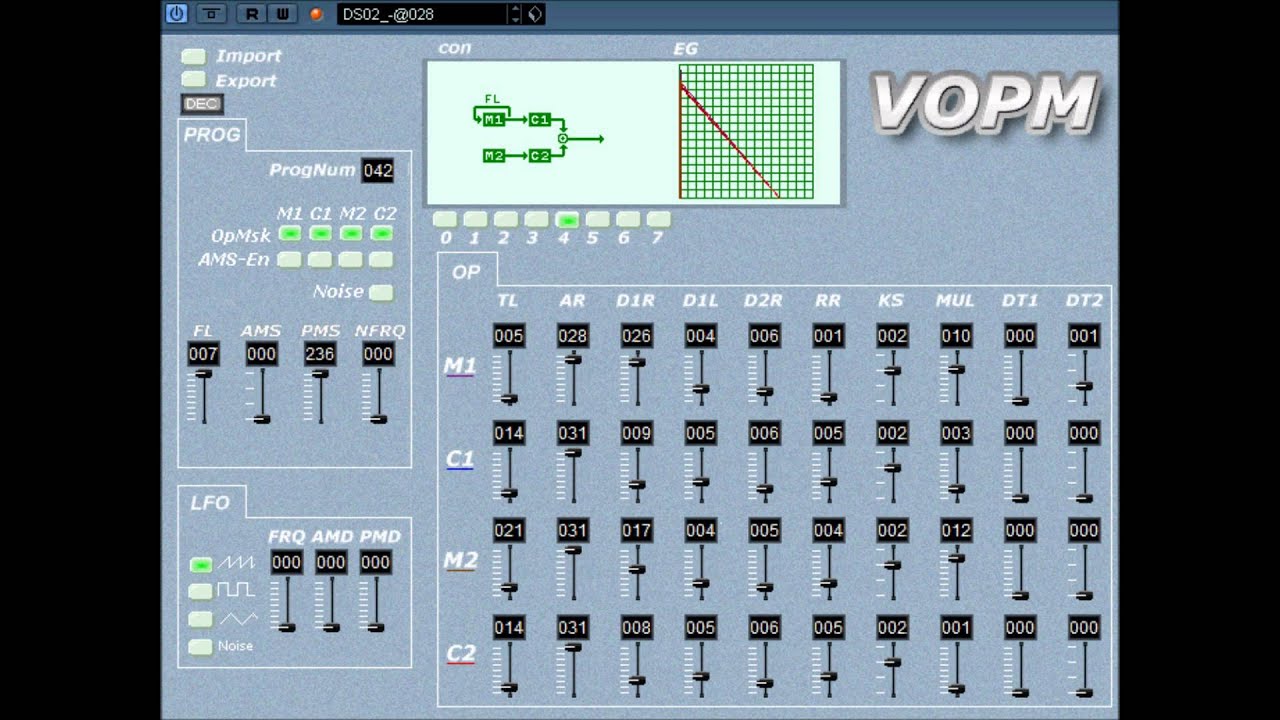Click the M1 AR slider

(572, 378)
